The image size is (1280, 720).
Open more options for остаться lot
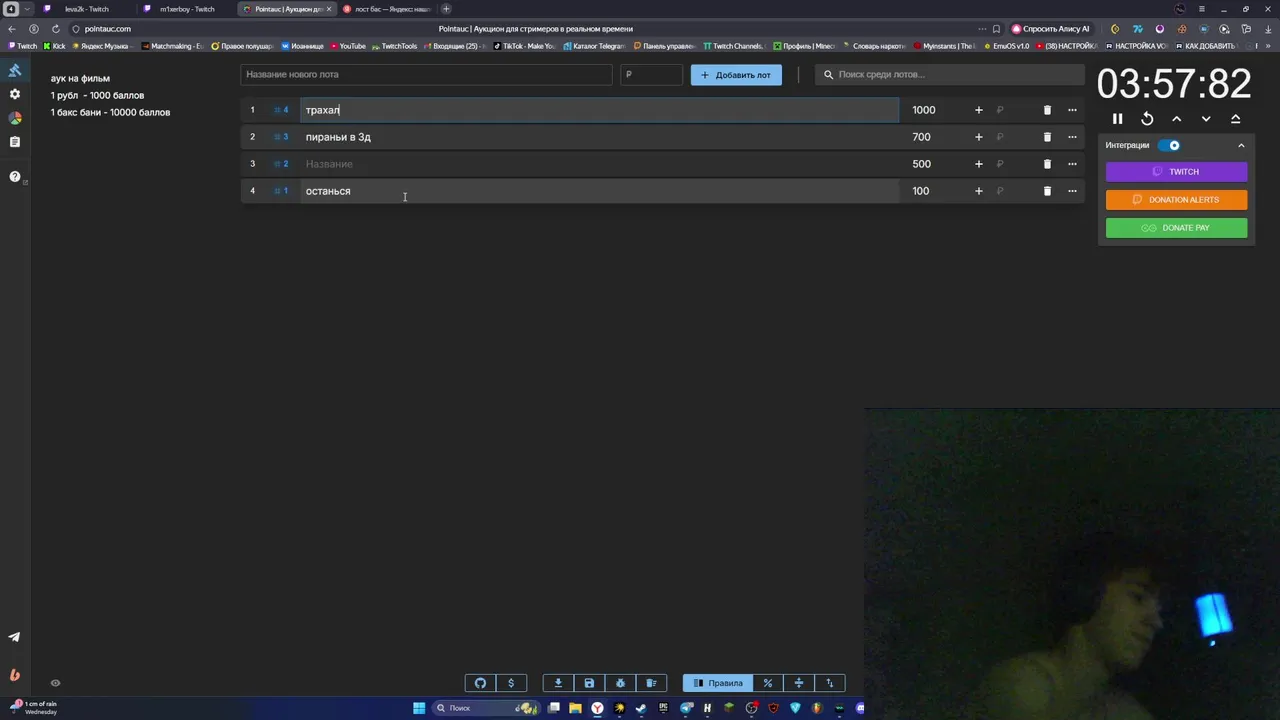click(1072, 191)
